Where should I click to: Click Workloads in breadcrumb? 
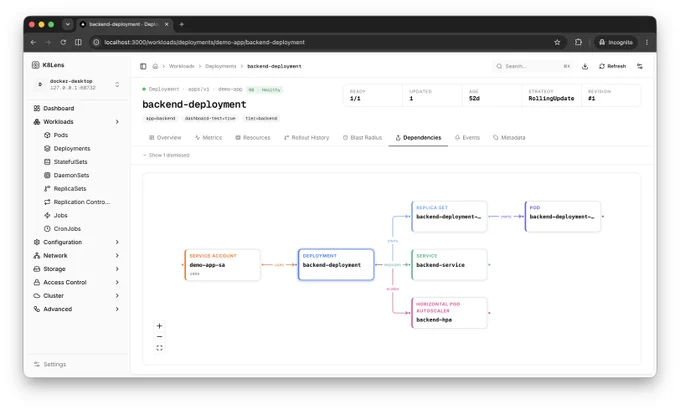click(181, 66)
